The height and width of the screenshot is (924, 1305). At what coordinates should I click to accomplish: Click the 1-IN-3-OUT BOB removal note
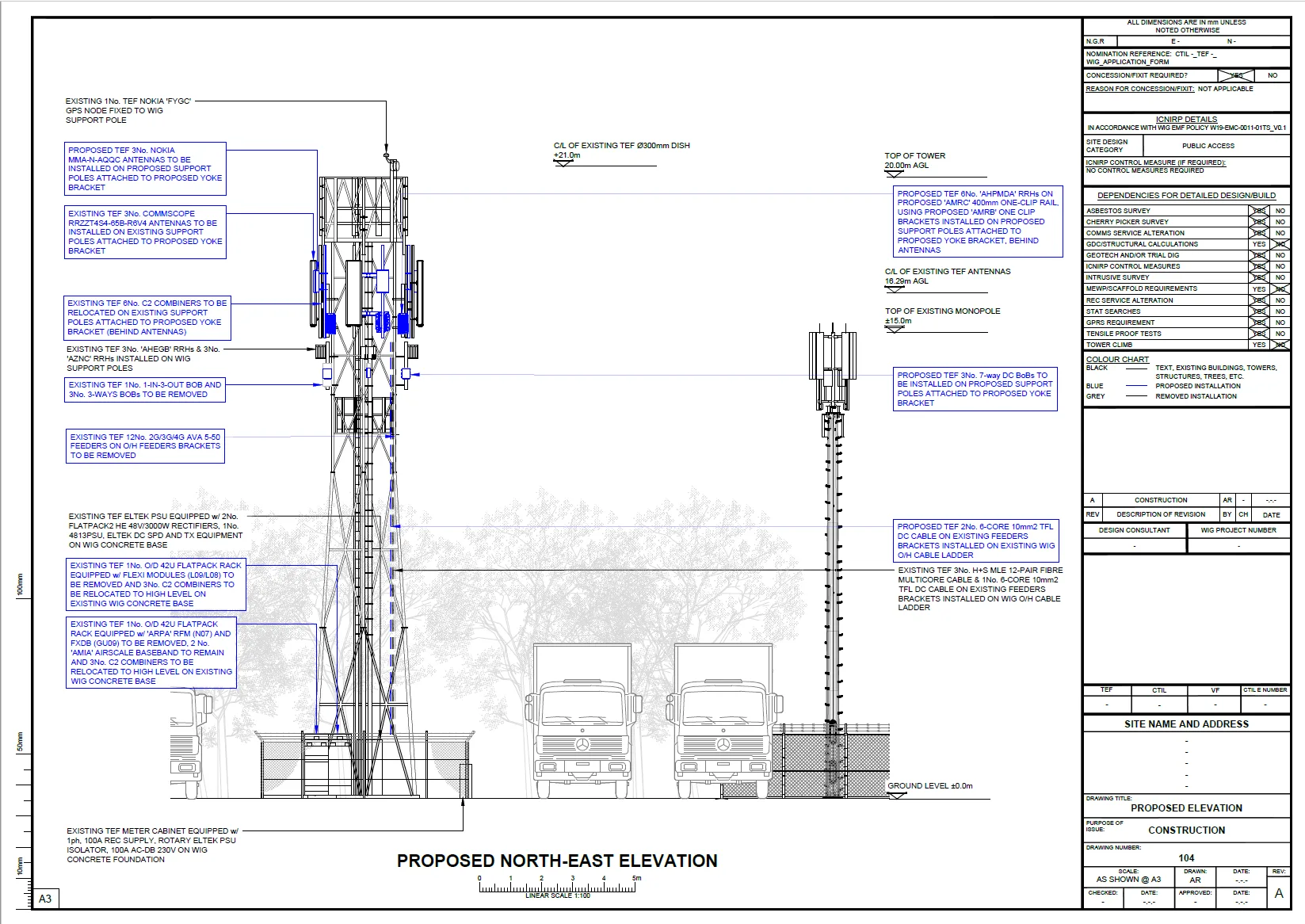(145, 390)
